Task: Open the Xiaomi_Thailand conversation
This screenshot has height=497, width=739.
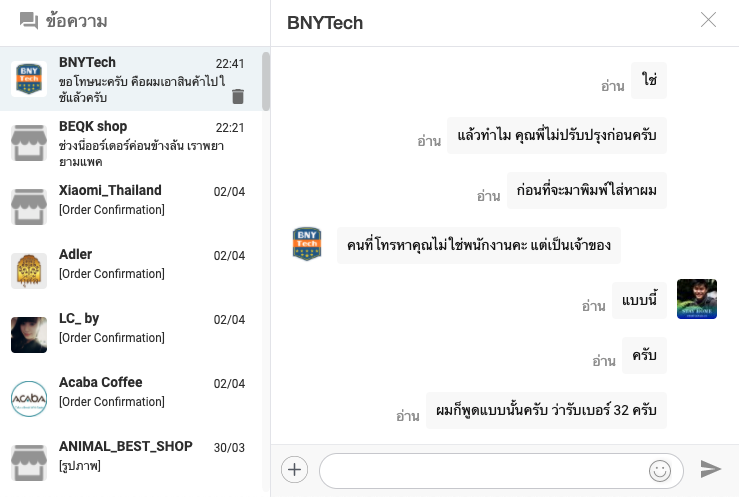Action: [135, 200]
